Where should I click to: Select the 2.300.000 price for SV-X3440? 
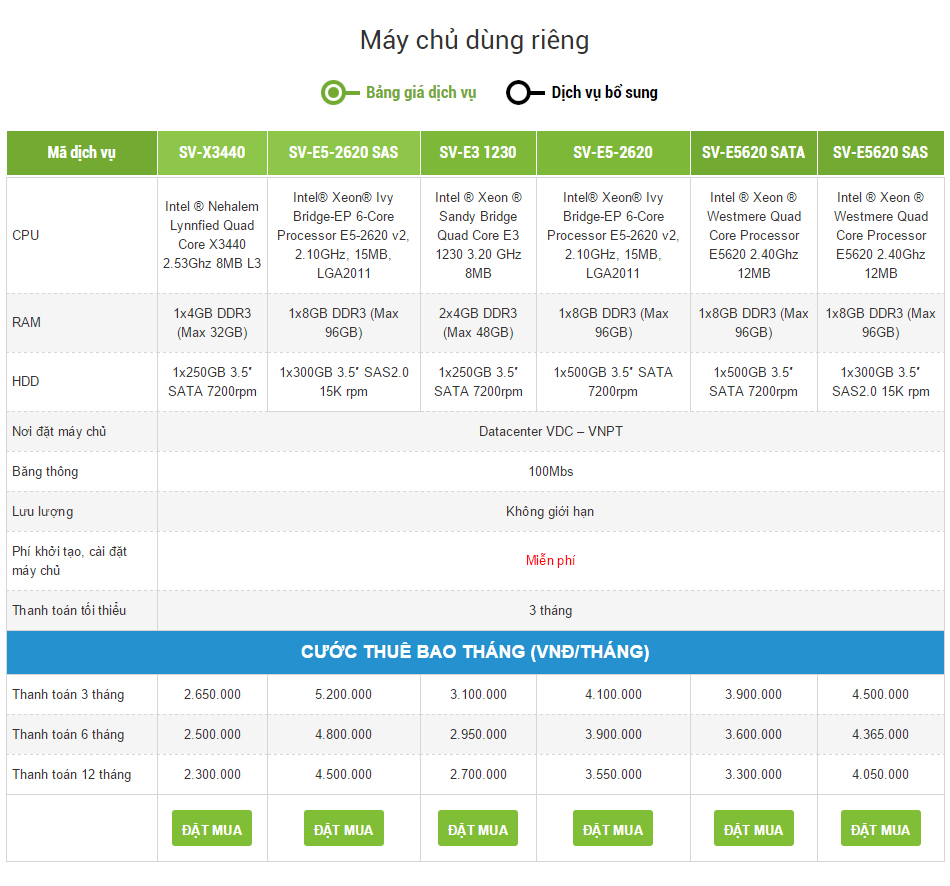click(x=212, y=774)
